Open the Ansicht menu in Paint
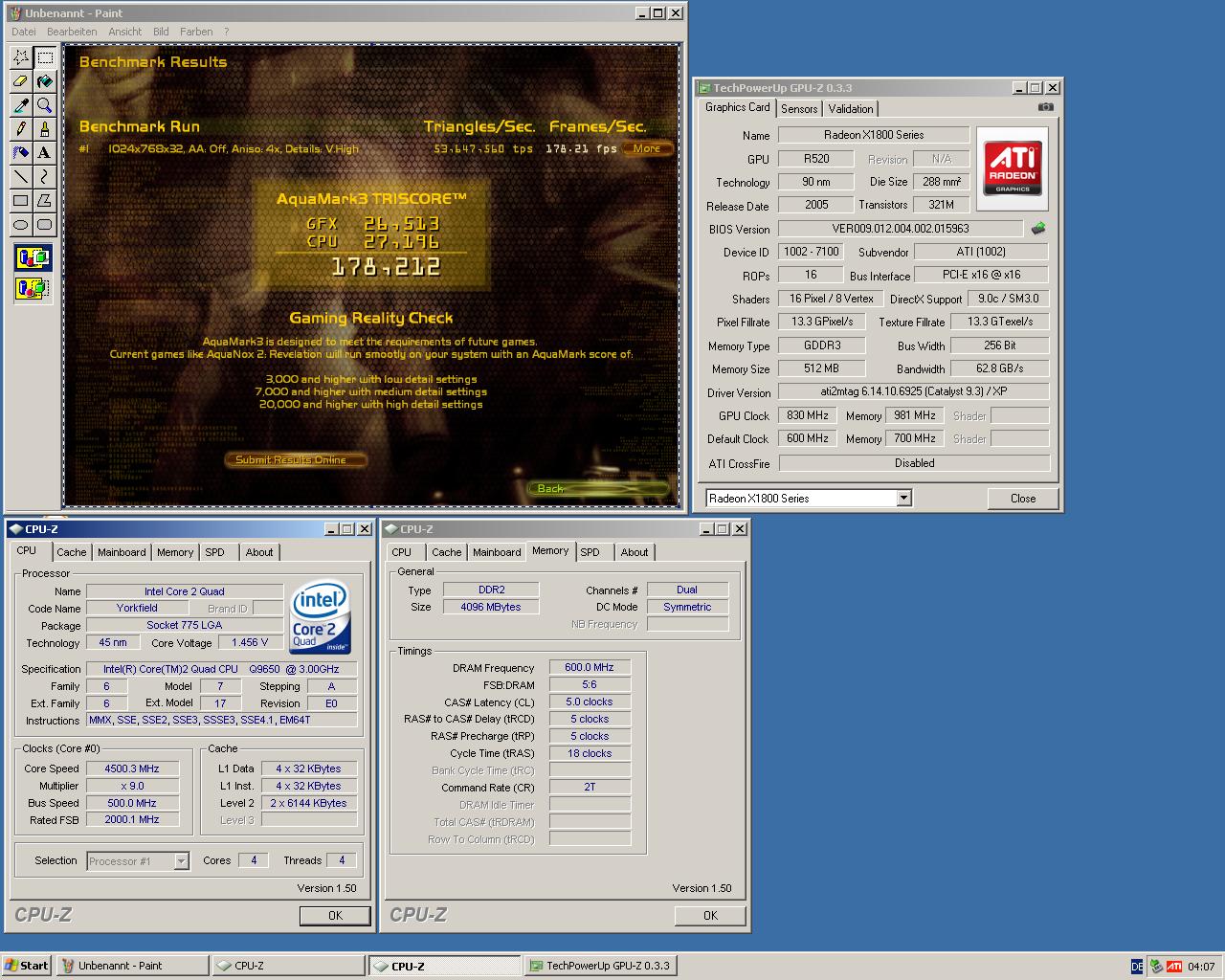Screen dimensions: 1225x980 click(125, 32)
